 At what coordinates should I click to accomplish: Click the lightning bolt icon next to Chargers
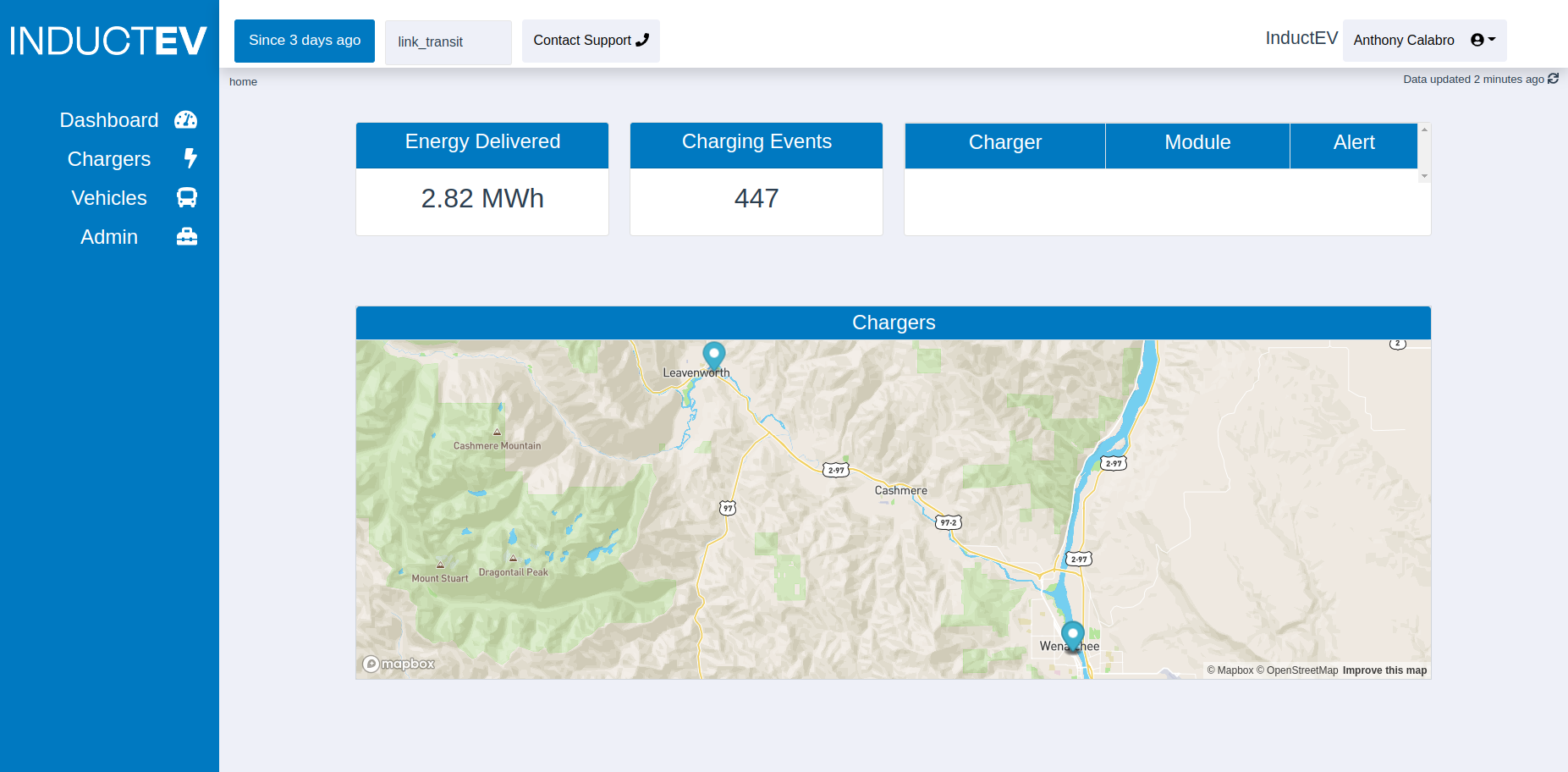(190, 158)
